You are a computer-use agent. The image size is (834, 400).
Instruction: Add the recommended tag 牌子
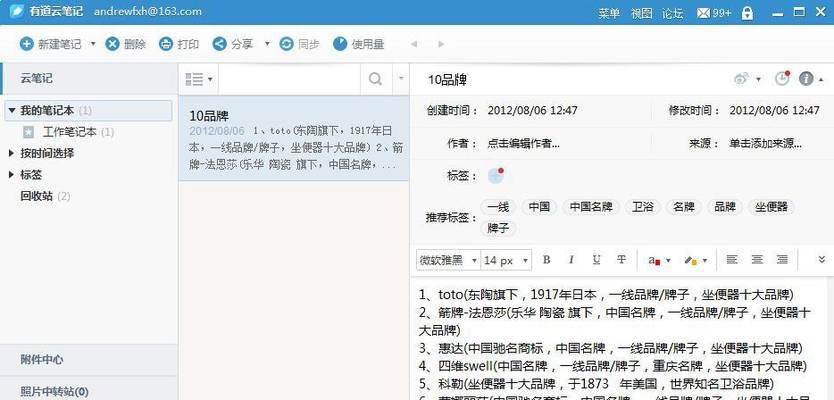[498, 228]
